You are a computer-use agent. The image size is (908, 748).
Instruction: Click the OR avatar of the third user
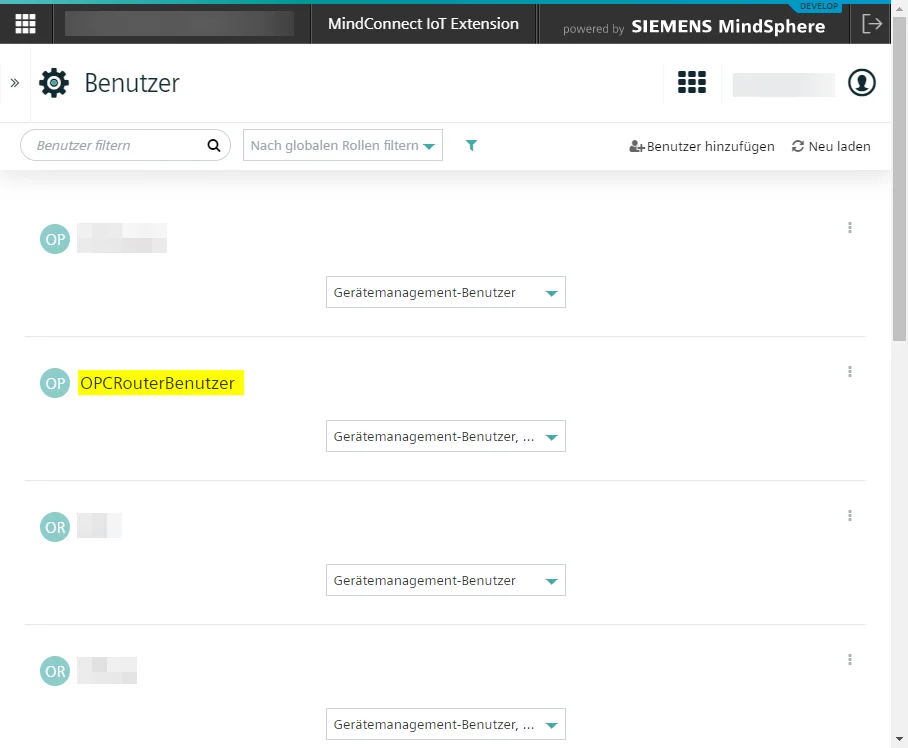pyautogui.click(x=55, y=527)
